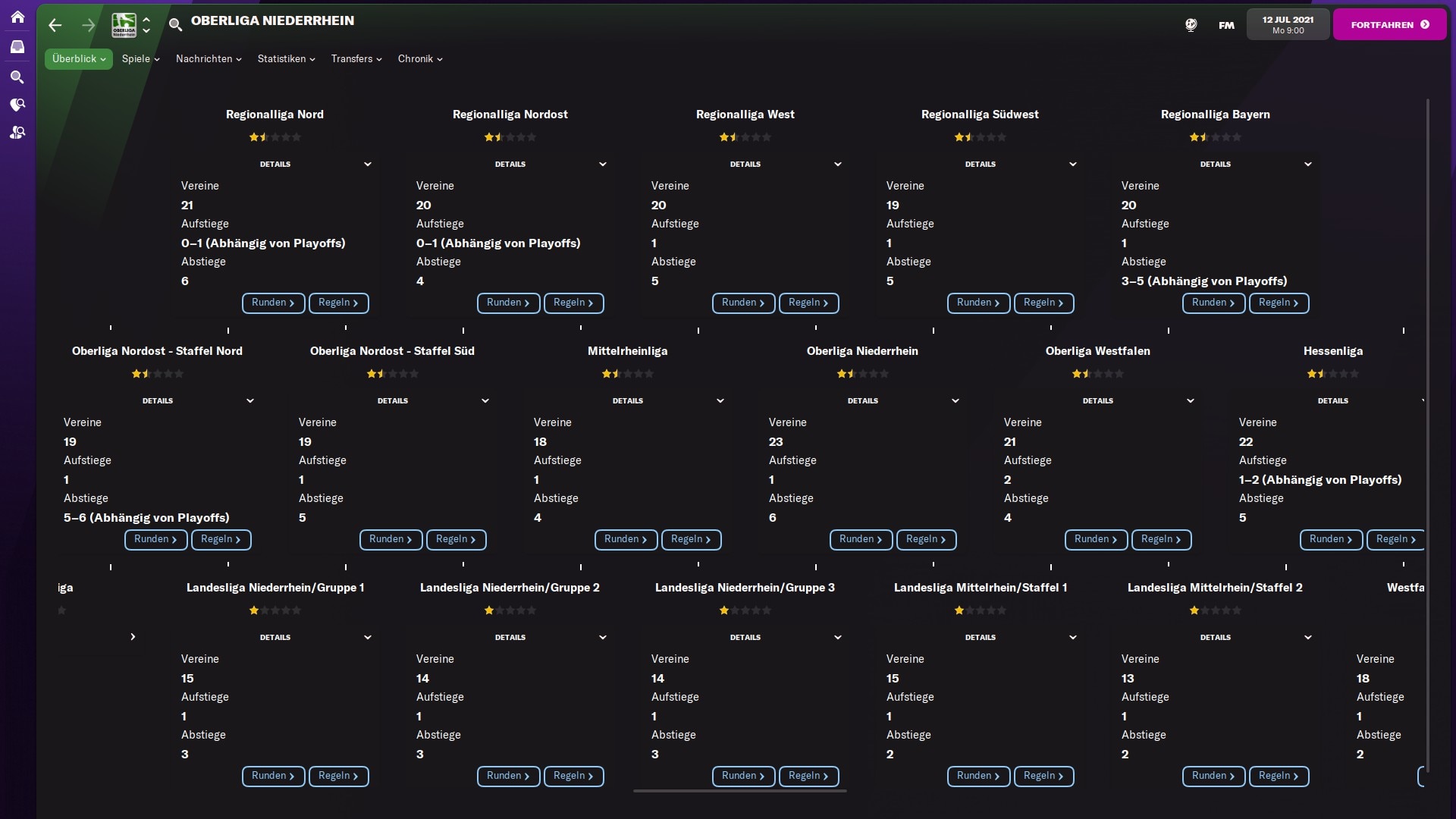Open the inbox icon in sidebar
Screen dimensions: 1456x819
point(17,47)
